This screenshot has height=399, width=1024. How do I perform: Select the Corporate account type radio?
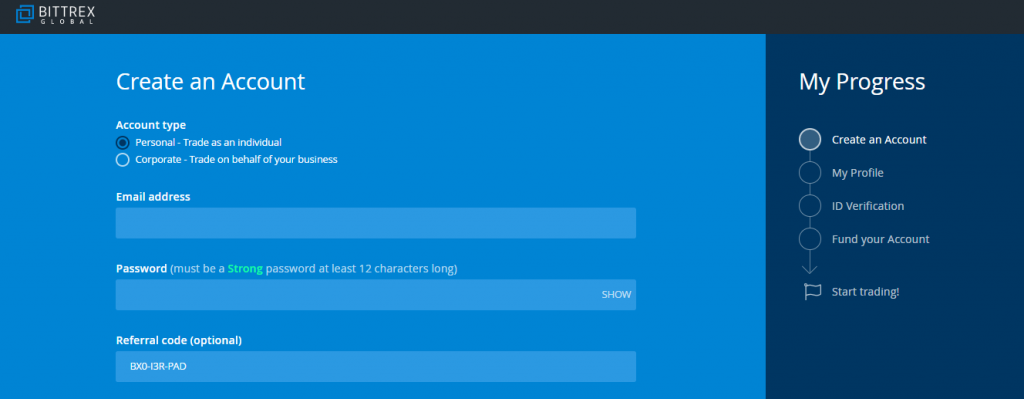point(122,160)
